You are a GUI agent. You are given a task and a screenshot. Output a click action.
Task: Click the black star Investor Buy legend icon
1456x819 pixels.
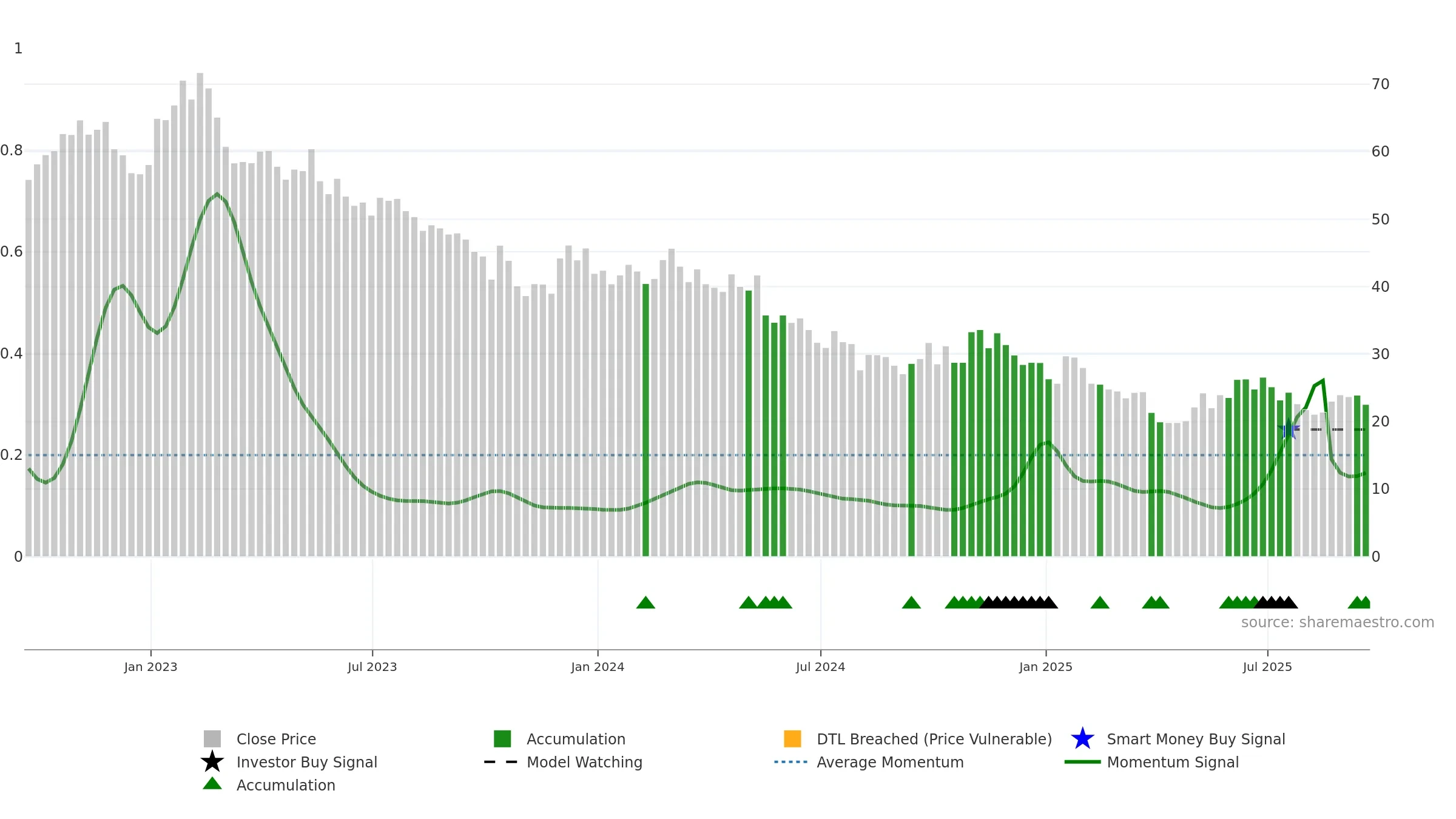(212, 762)
